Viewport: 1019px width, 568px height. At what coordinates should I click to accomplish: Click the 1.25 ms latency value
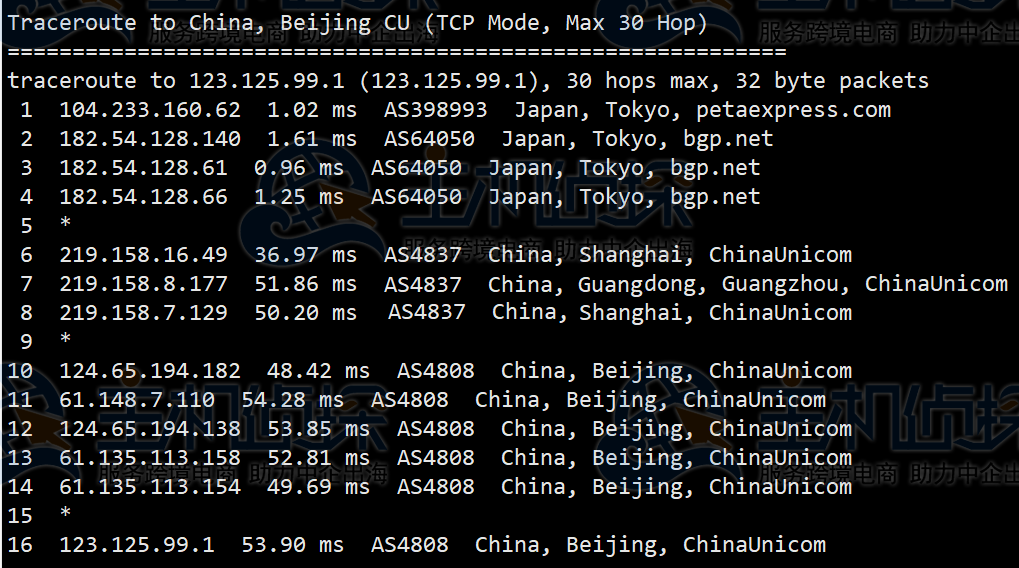pos(299,197)
